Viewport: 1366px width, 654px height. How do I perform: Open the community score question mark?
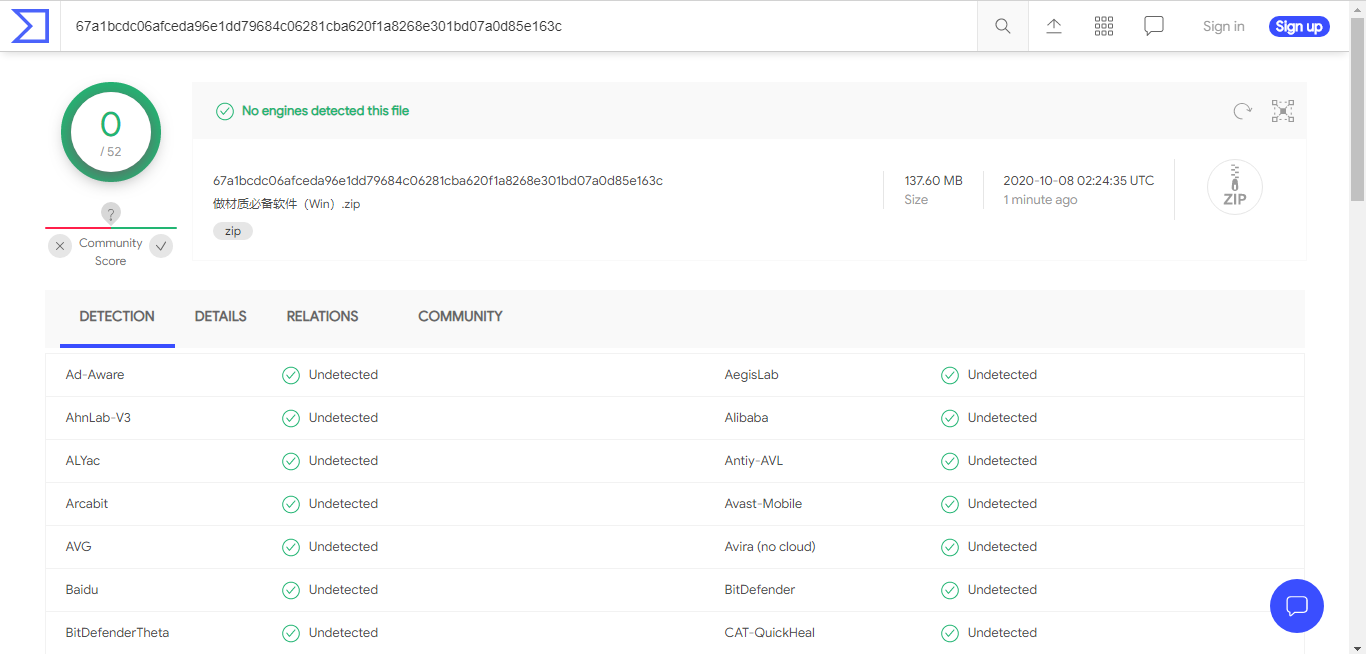[x=111, y=213]
